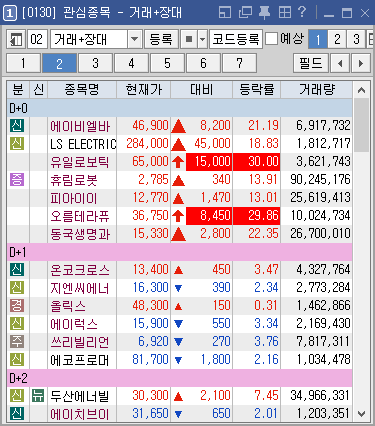Viewport: 375px width, 426px height.
Task: Switch to page tab 4
Action: (x=131, y=63)
